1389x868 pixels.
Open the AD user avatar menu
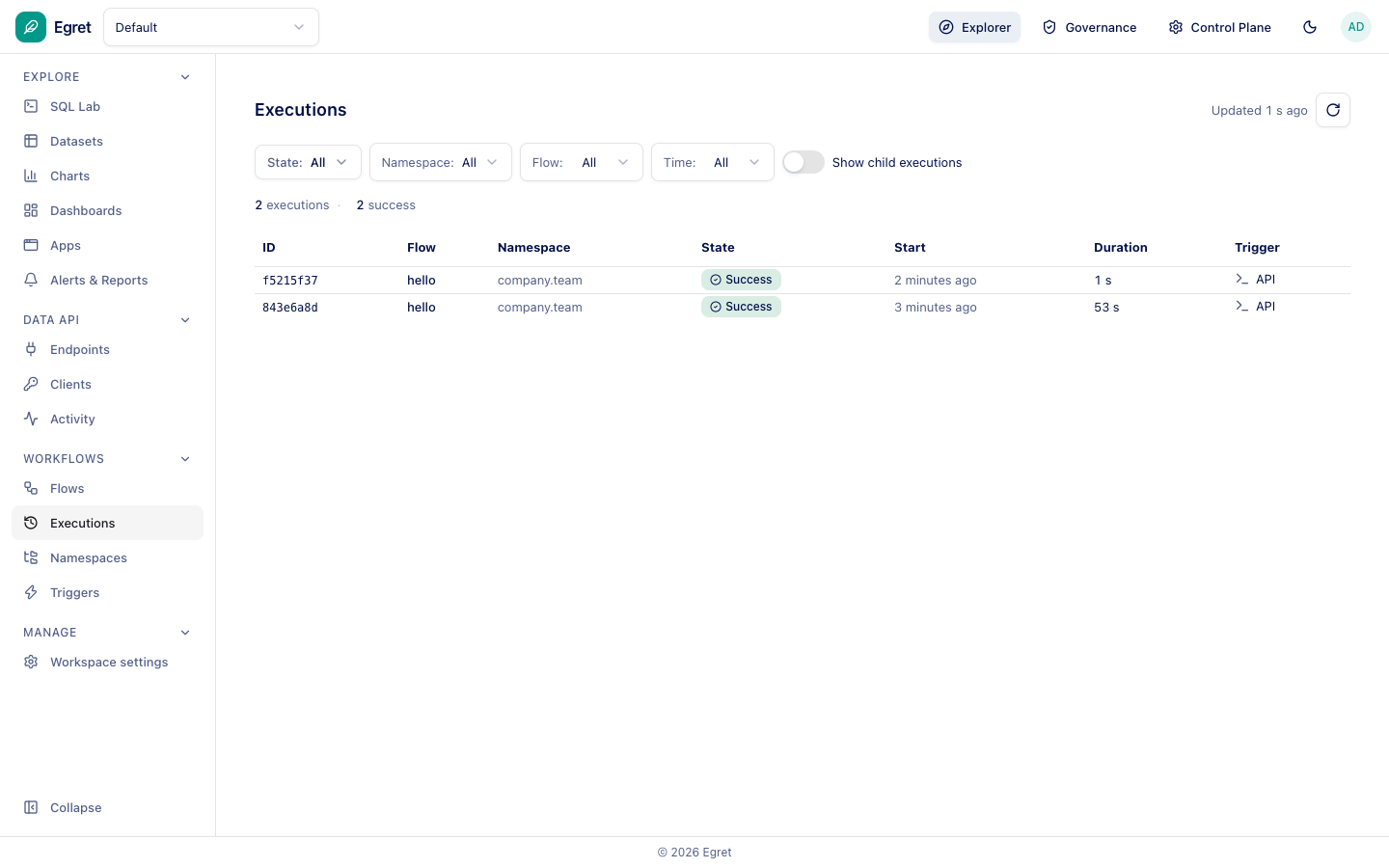pyautogui.click(x=1356, y=27)
